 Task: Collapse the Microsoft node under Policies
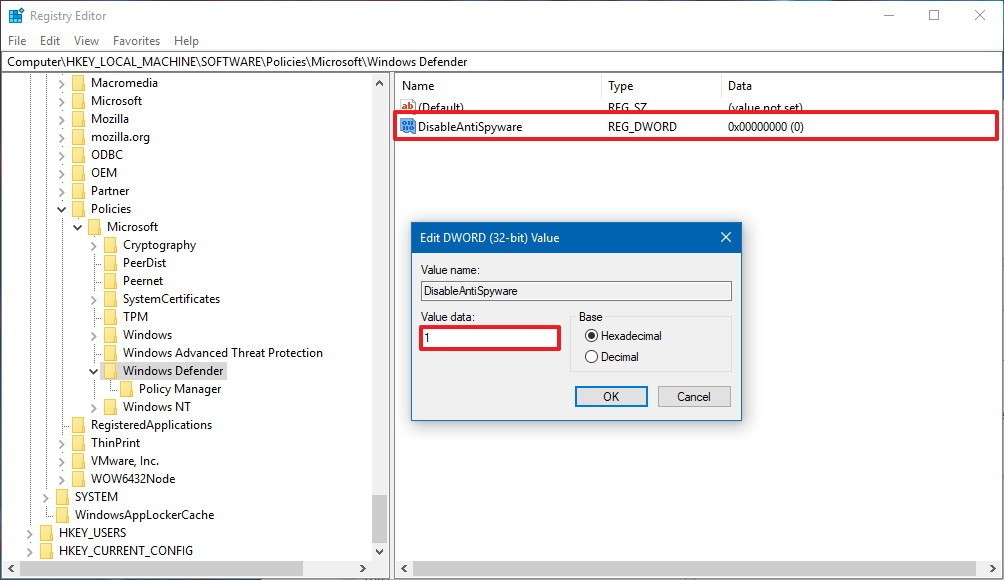[77, 227]
